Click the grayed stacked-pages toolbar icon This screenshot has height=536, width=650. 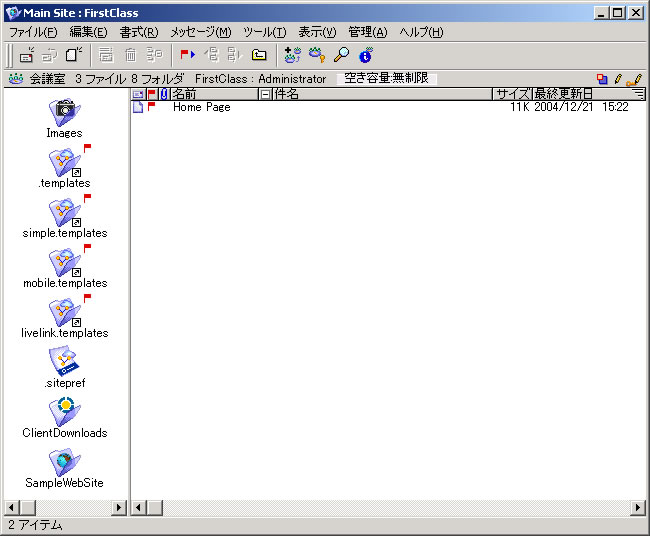[106, 55]
